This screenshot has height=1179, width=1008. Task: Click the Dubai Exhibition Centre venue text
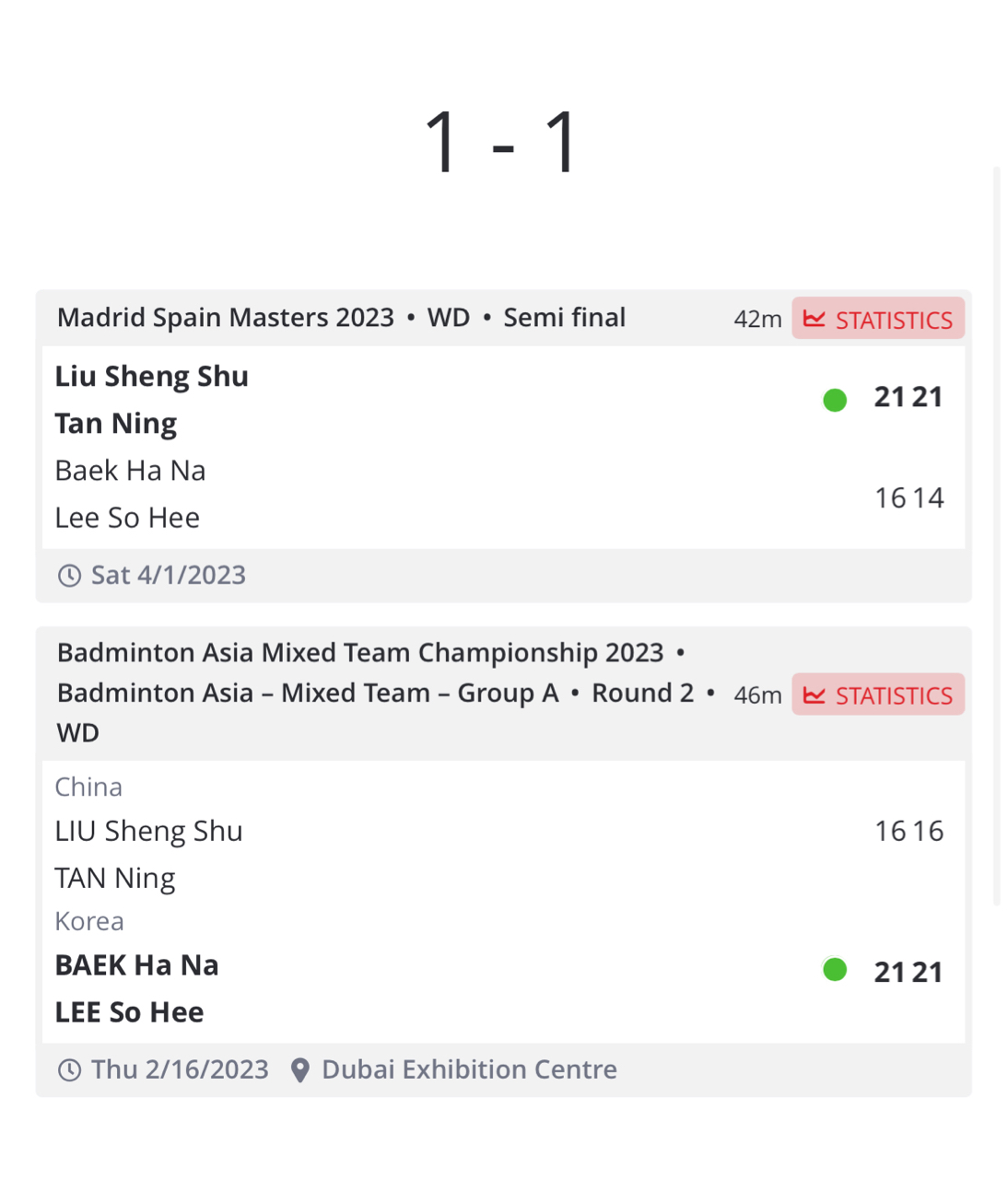coord(469,1069)
